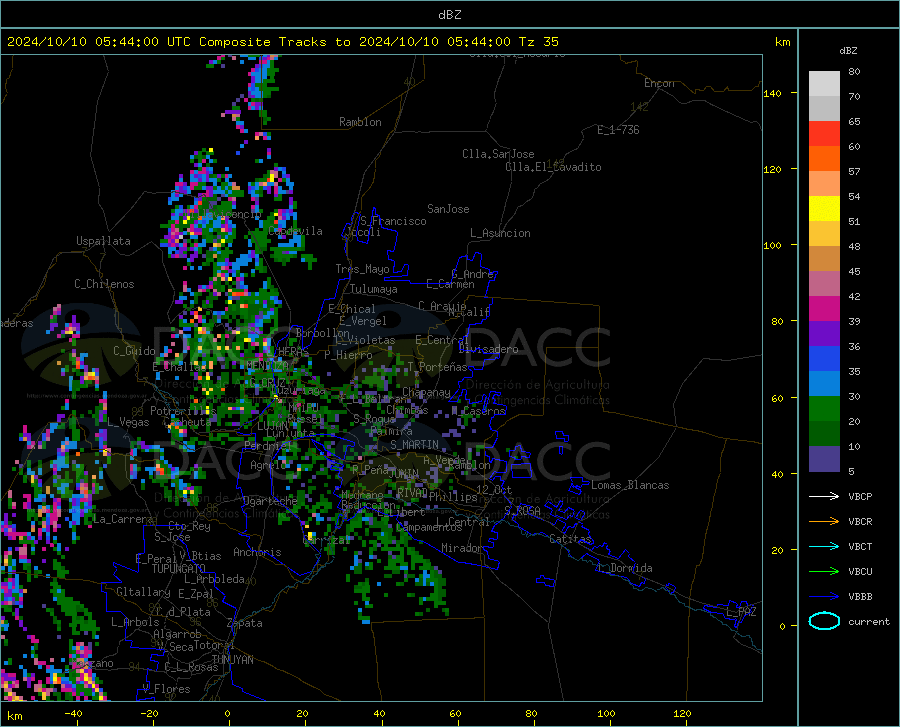Click the 'Tulumaya' map label

point(374,289)
